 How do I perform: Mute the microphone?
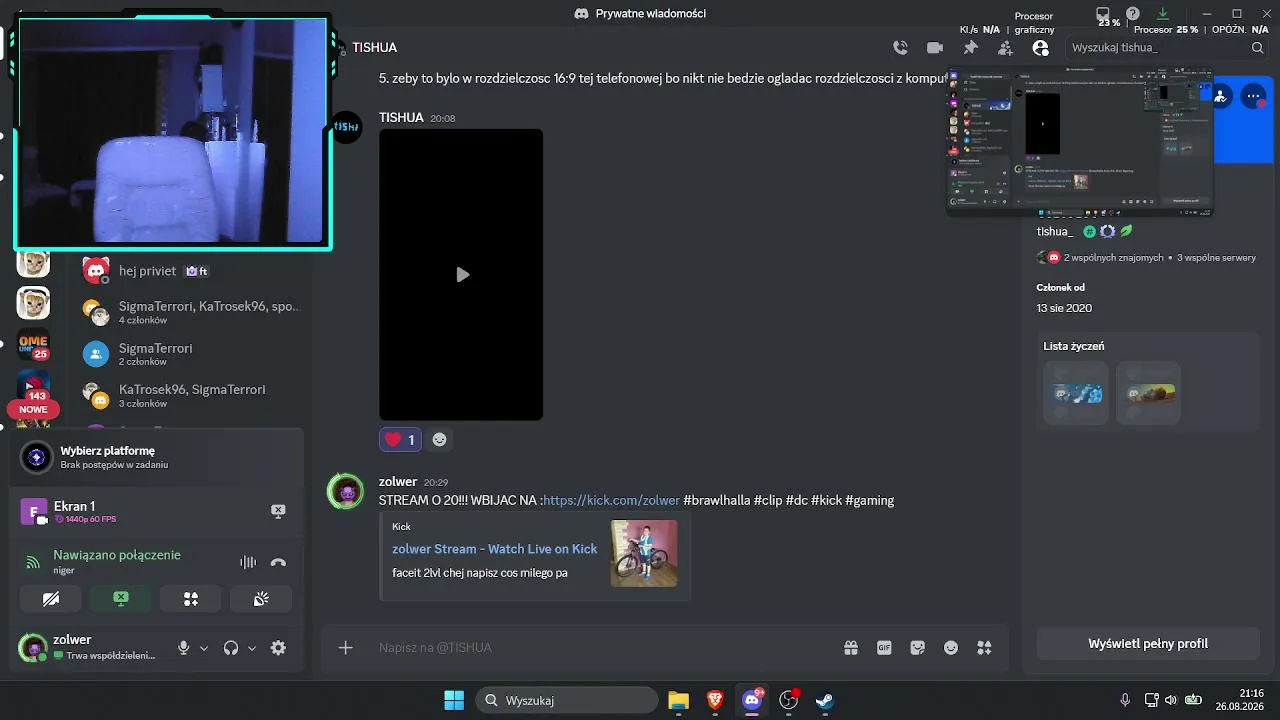coord(183,648)
